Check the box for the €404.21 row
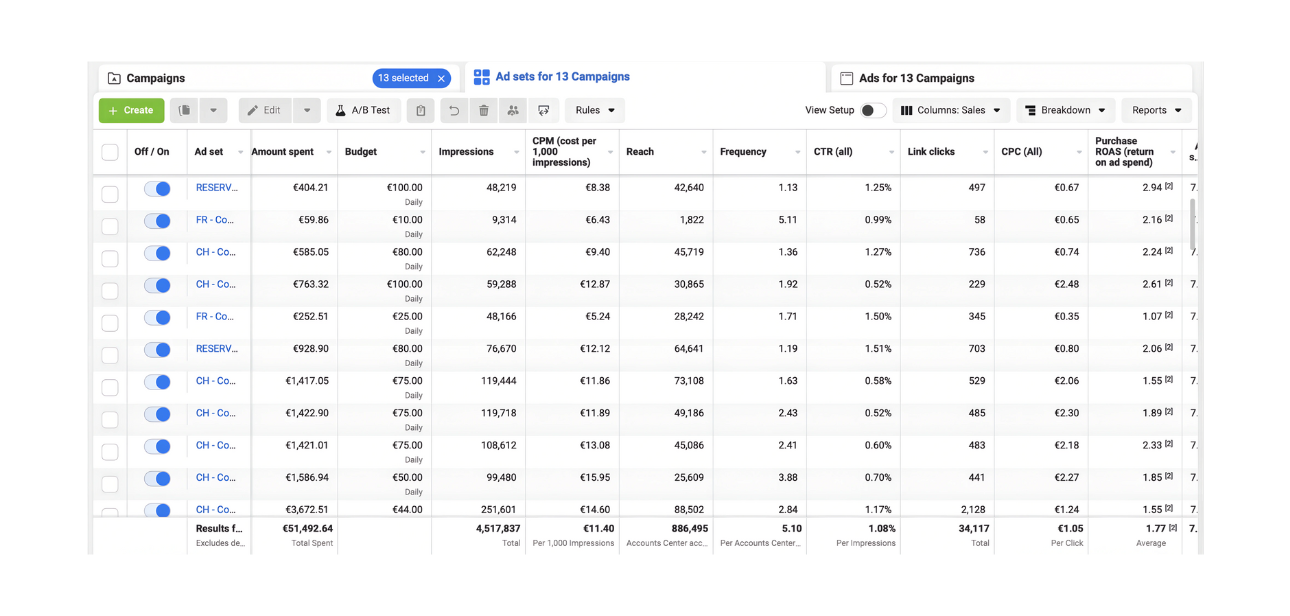 click(x=110, y=194)
